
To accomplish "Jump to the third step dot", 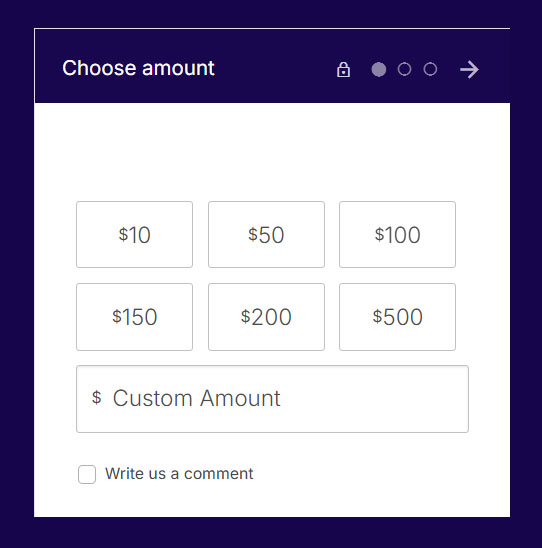I will pyautogui.click(x=430, y=69).
